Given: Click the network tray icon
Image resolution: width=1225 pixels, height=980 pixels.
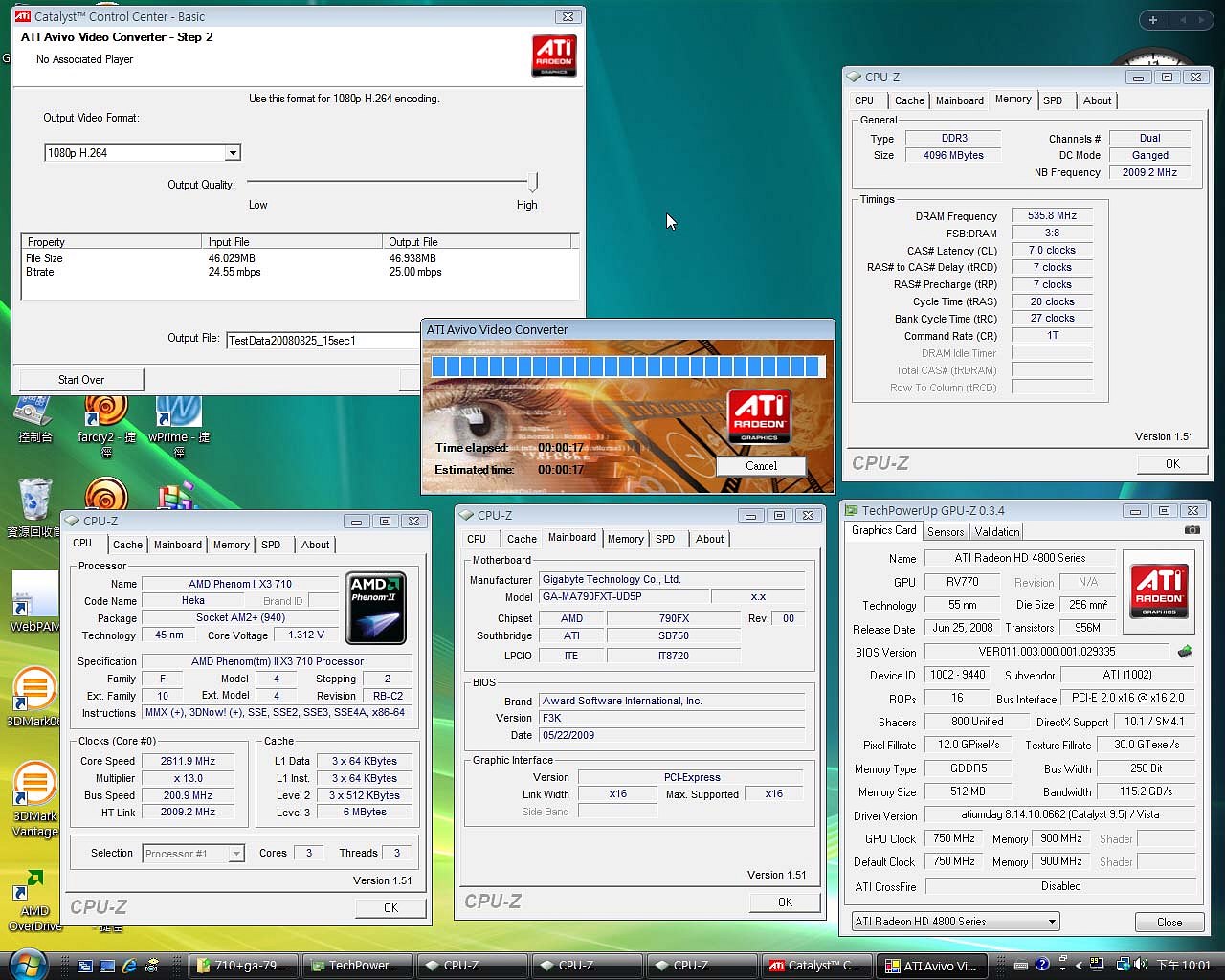Looking at the screenshot, I should tap(1124, 965).
